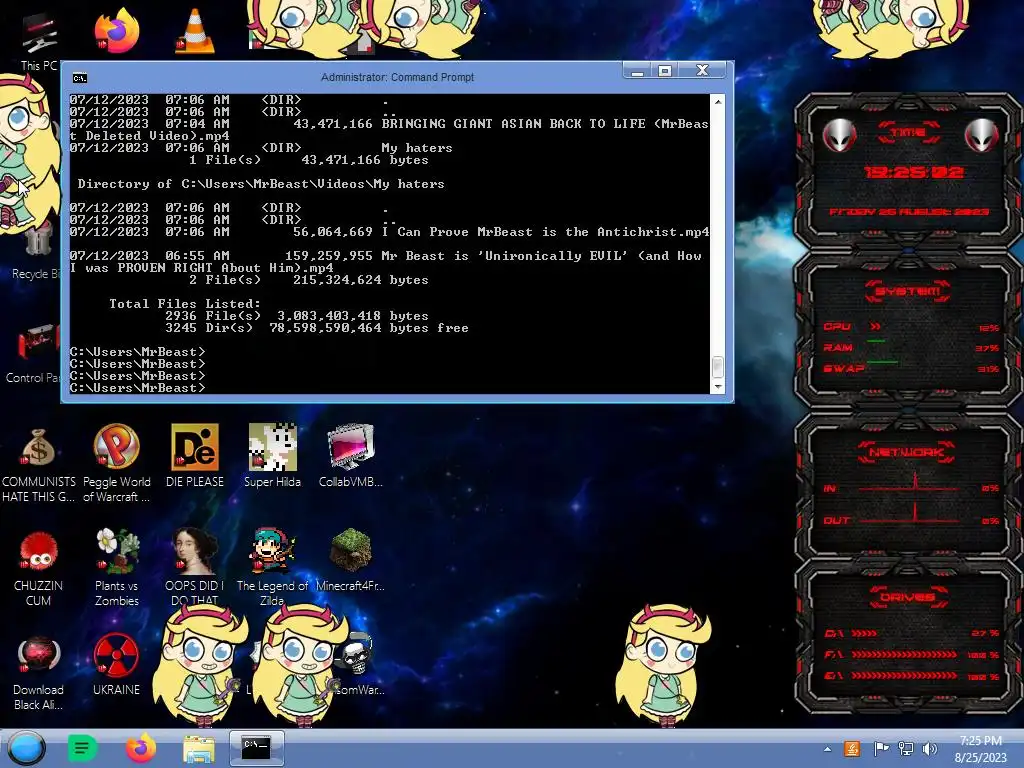Viewport: 1024px width, 768px height.
Task: Click the left alien head in TIME widget
Action: click(x=839, y=136)
